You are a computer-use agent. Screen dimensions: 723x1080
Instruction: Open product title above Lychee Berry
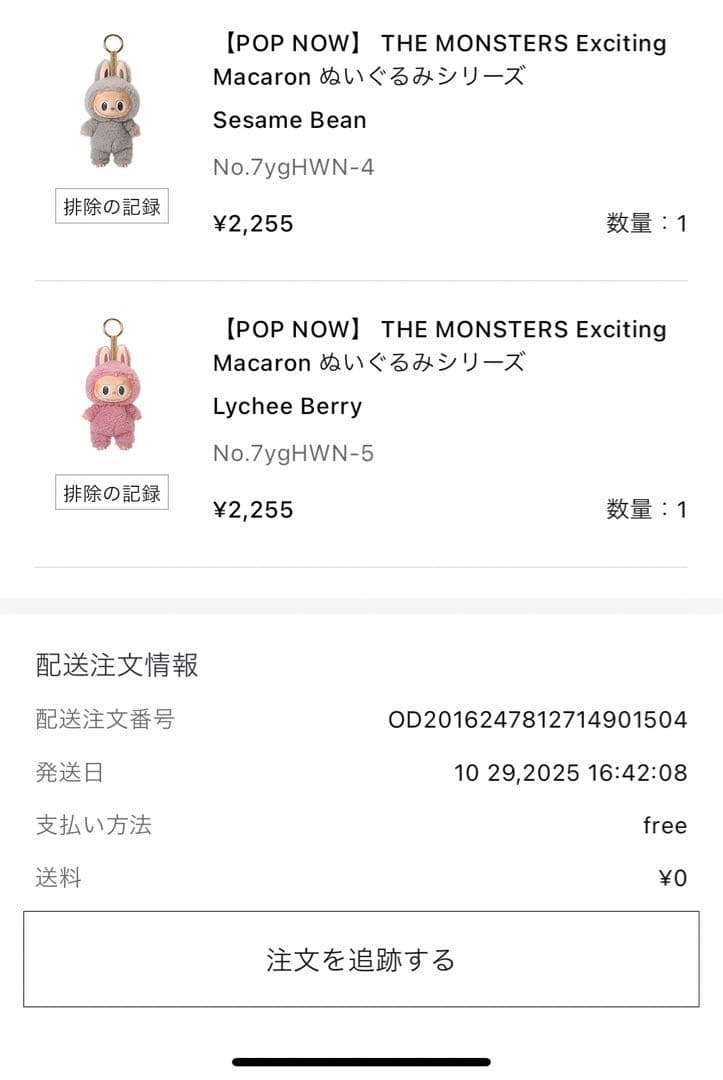click(439, 345)
